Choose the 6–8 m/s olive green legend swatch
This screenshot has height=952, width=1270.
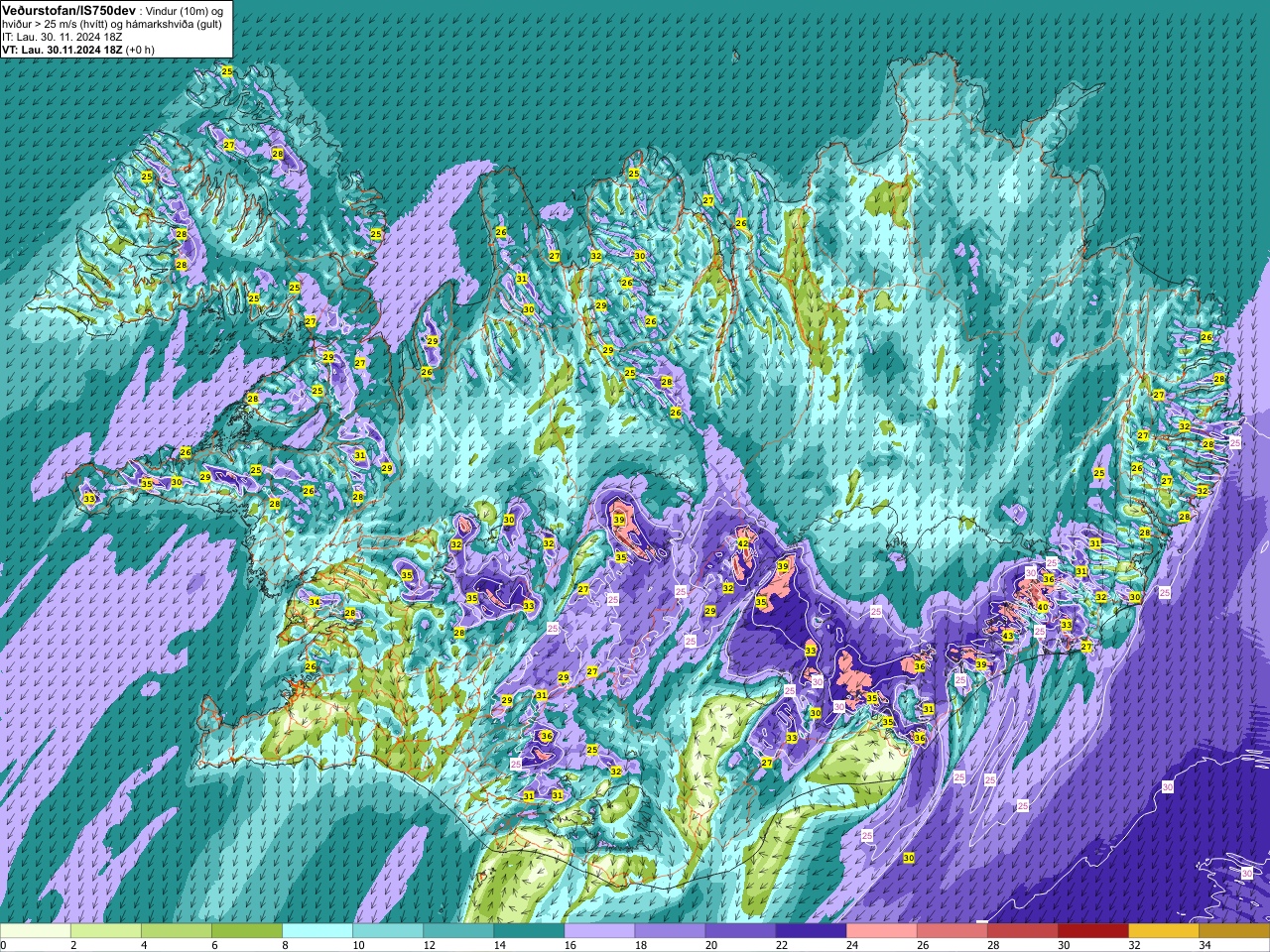(x=247, y=931)
